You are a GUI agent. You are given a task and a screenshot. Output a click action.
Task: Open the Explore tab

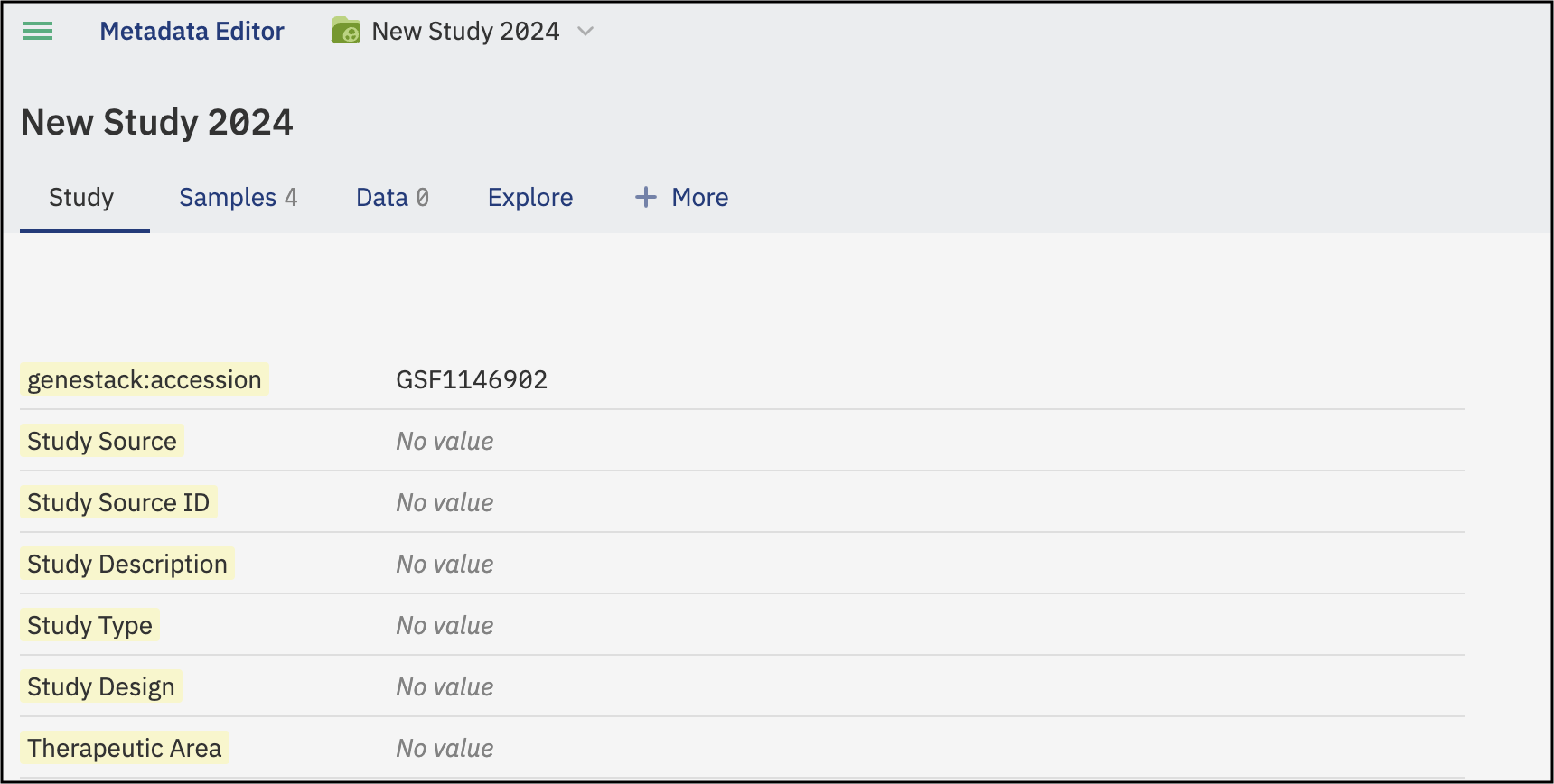[x=530, y=198]
